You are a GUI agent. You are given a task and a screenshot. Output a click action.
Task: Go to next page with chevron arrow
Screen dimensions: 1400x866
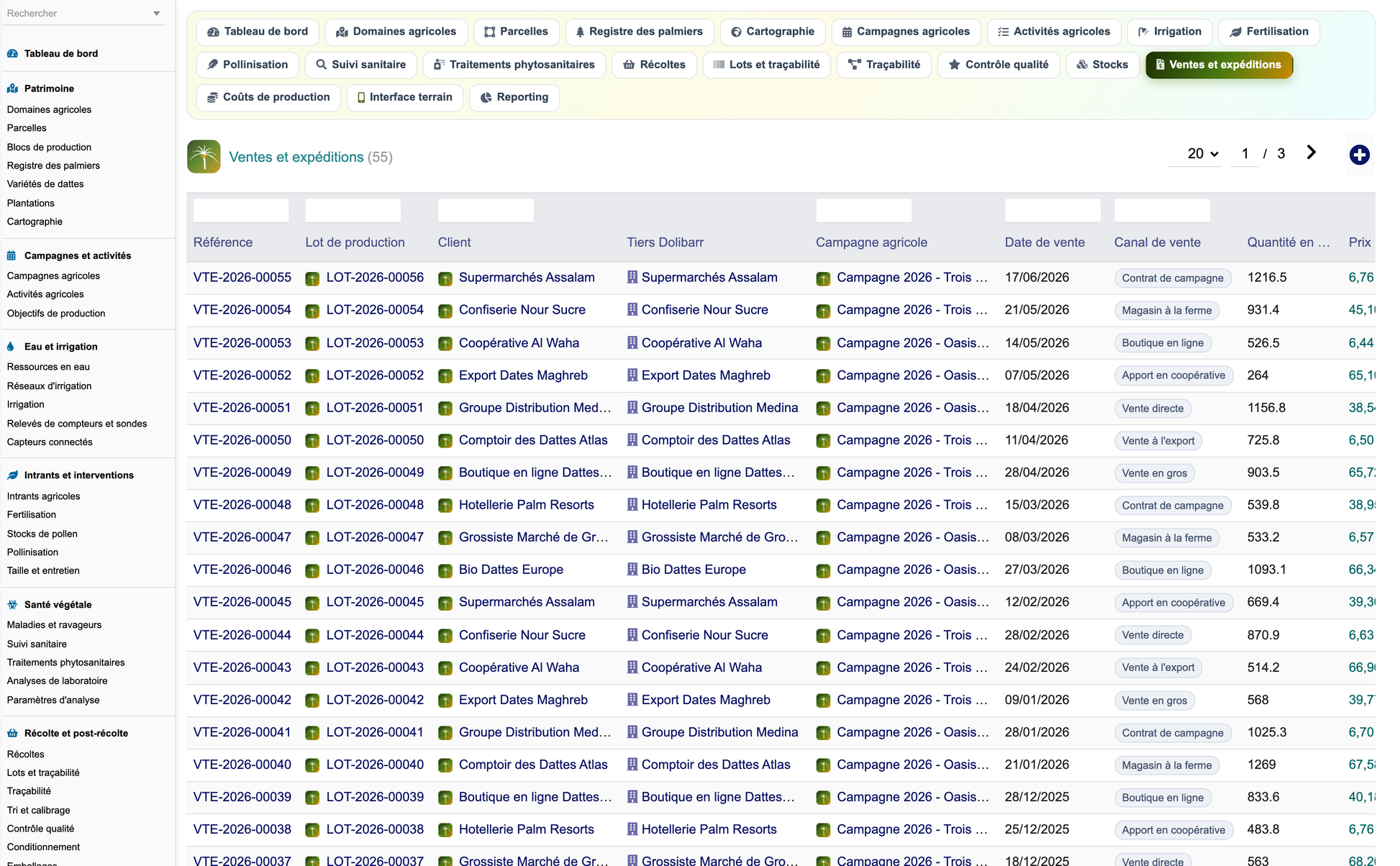point(1311,152)
